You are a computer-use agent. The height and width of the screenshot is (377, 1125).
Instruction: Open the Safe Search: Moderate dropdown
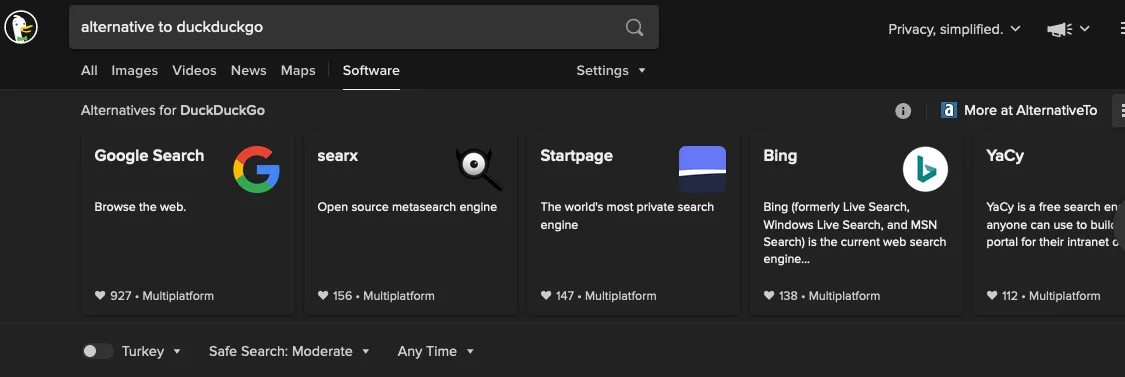tap(289, 351)
